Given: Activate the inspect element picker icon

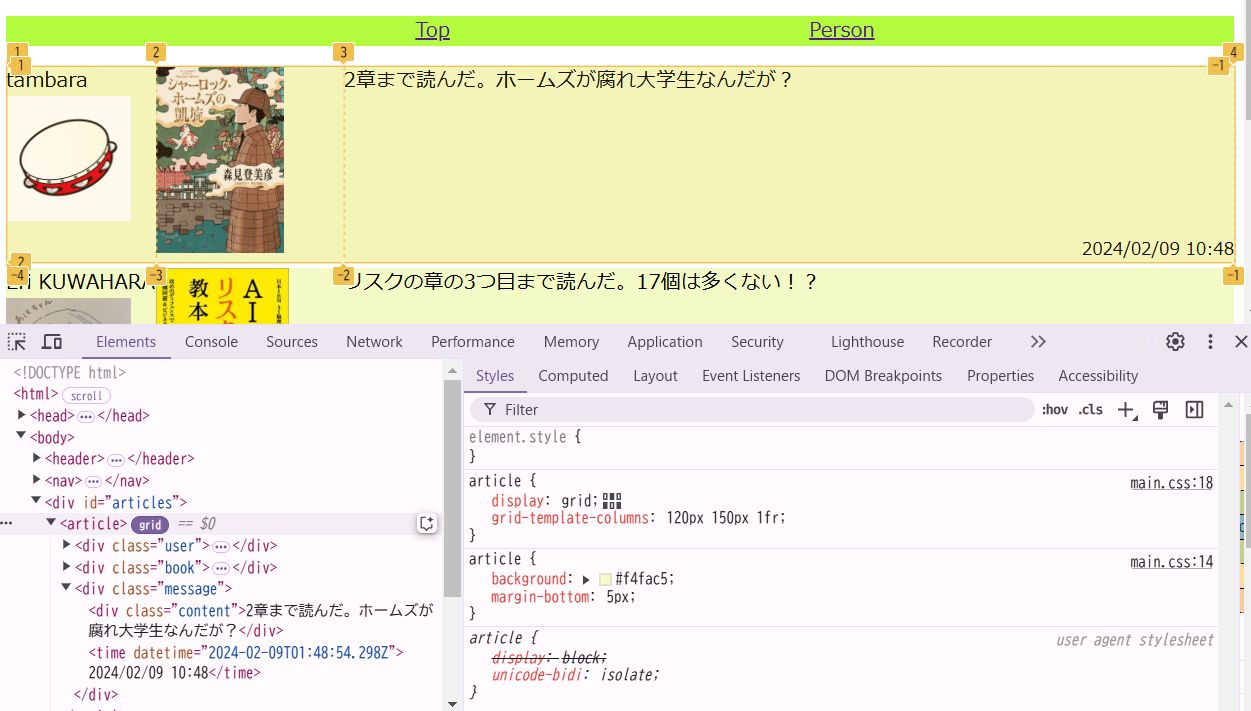Looking at the screenshot, I should [x=17, y=342].
